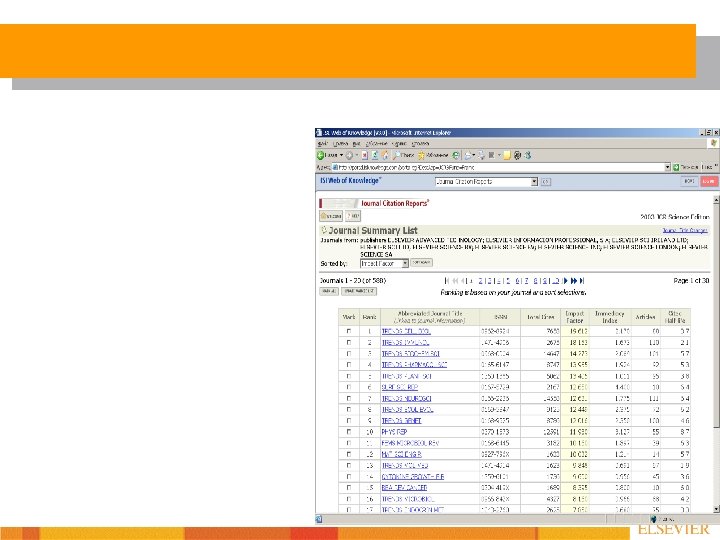Screen dimensions: 720x540
Task: Open the Journal Citation Reports product dropdown
Action: [534, 182]
